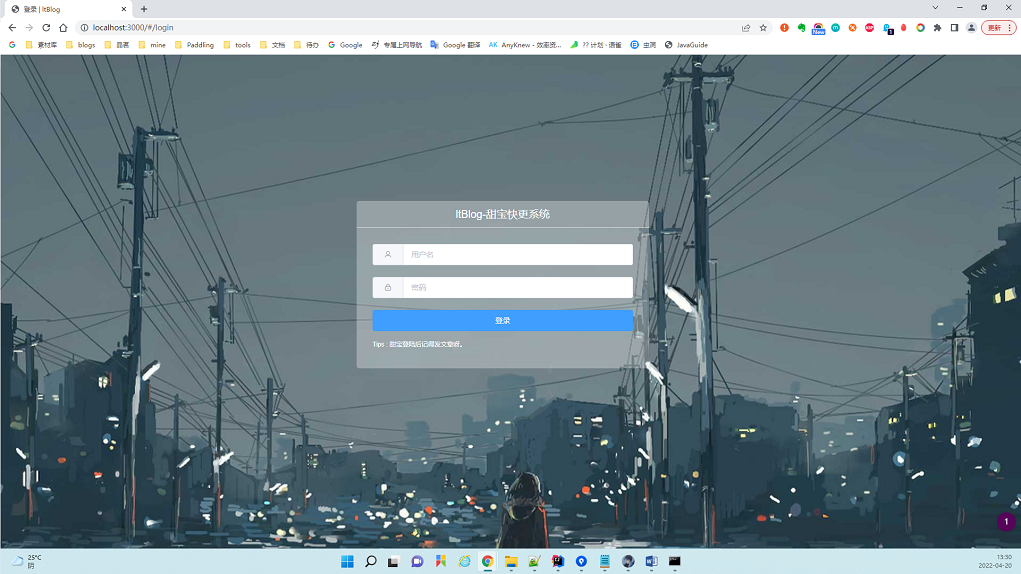Open the Evernote elephant extension

[801, 27]
